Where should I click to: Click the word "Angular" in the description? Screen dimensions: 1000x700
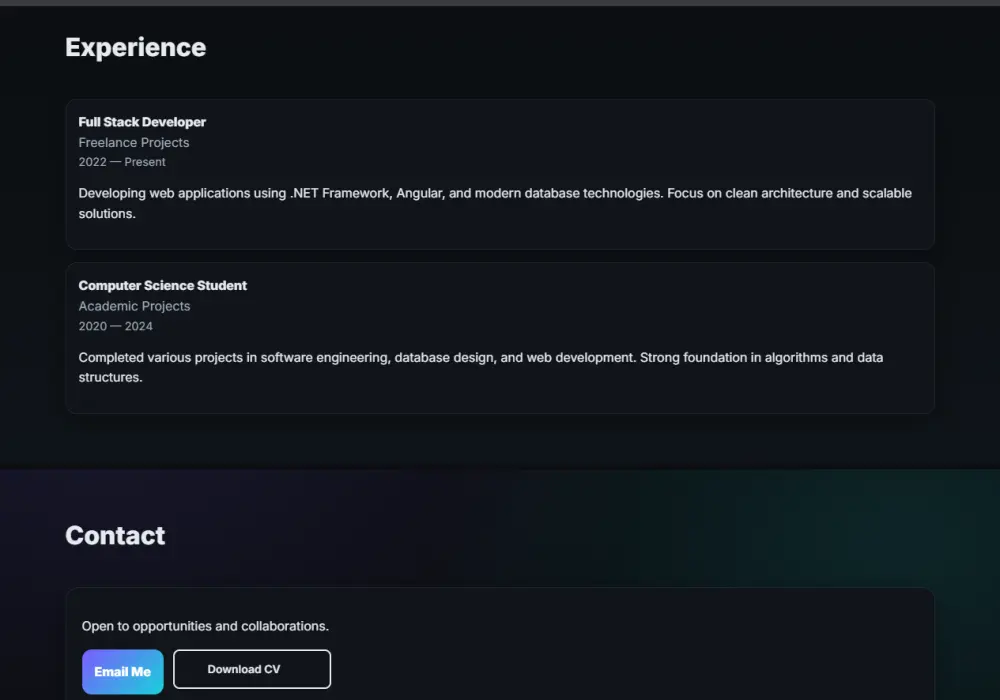tap(419, 194)
